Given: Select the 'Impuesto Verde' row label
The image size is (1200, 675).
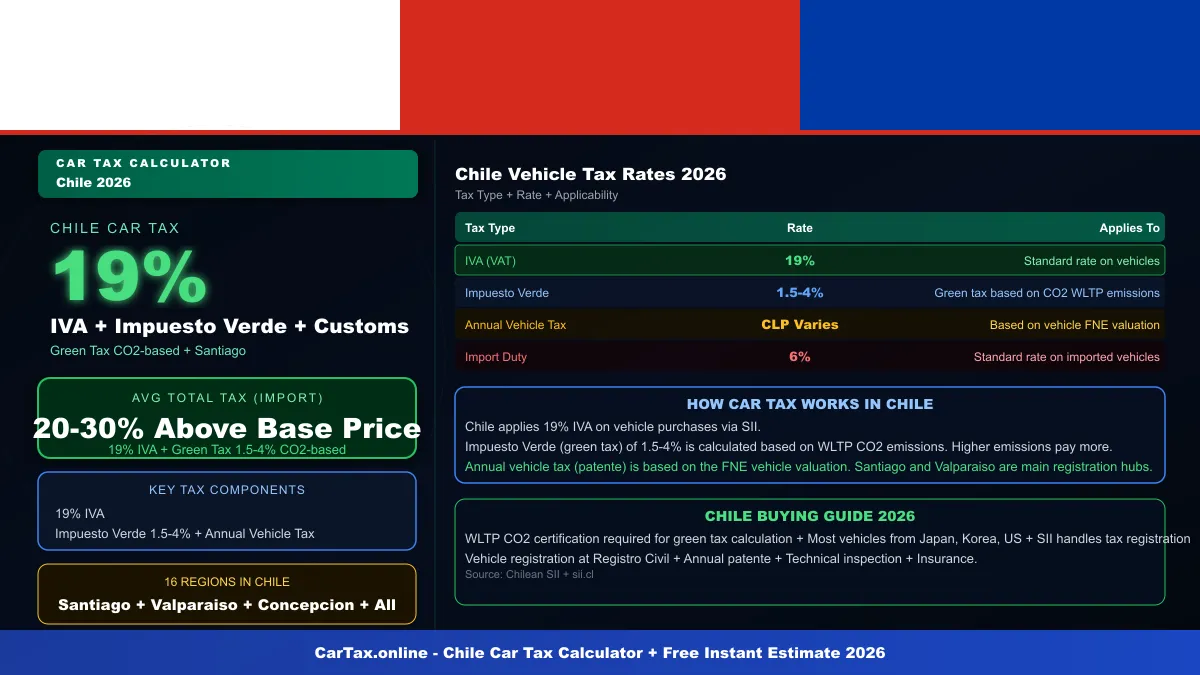Looking at the screenshot, I should pos(507,293).
